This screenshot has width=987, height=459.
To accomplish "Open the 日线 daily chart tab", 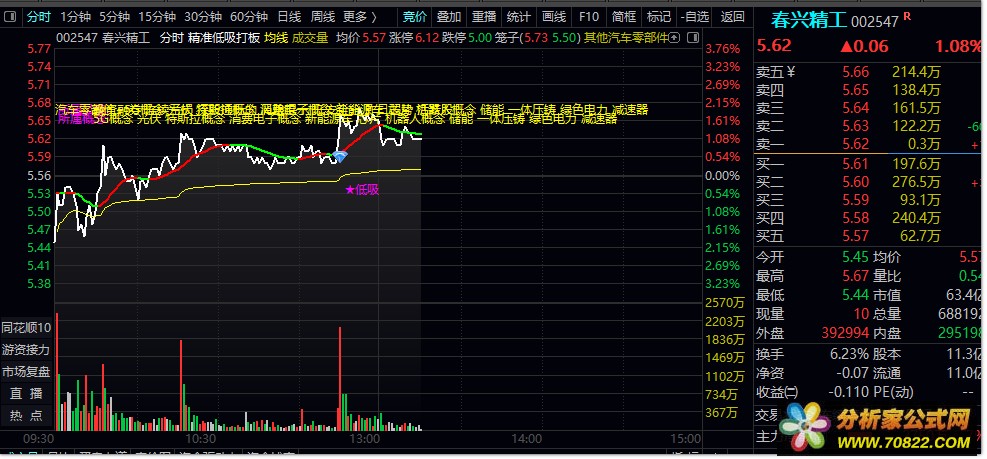I will 289,17.
